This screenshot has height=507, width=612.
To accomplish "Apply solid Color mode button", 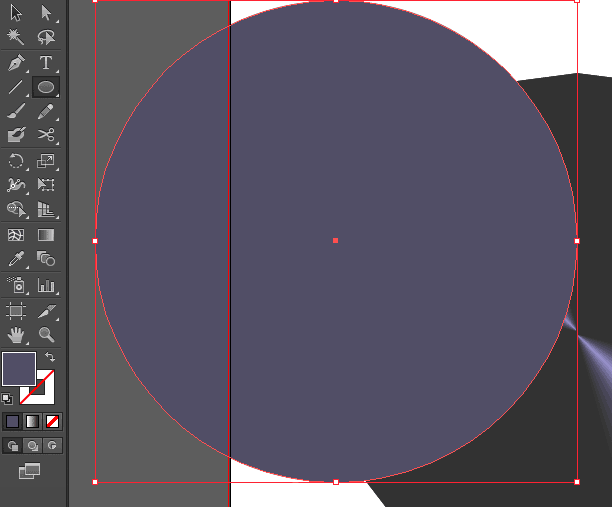I will [x=12, y=422].
